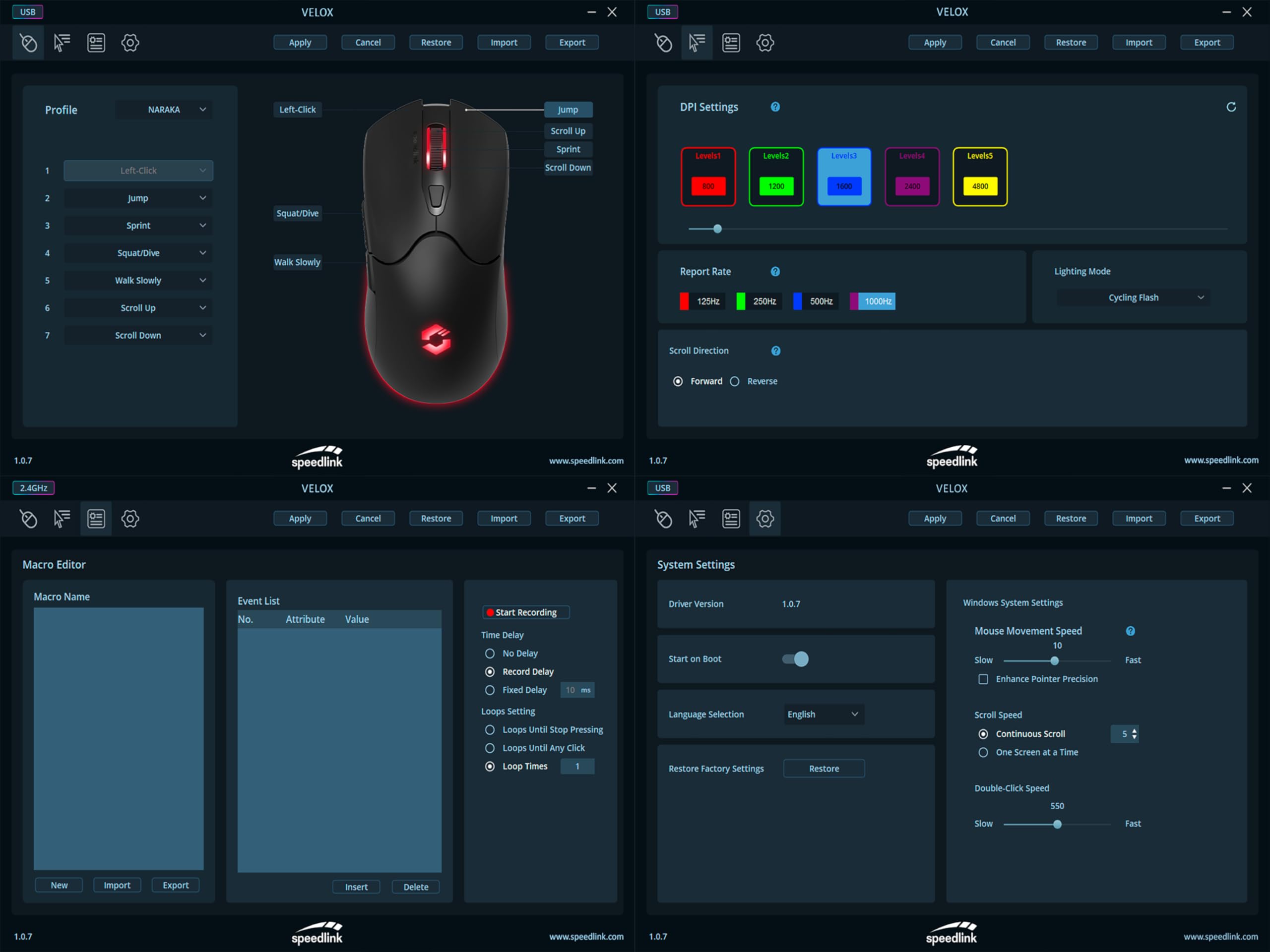
Task: Select No Delay time option
Action: pos(490,654)
